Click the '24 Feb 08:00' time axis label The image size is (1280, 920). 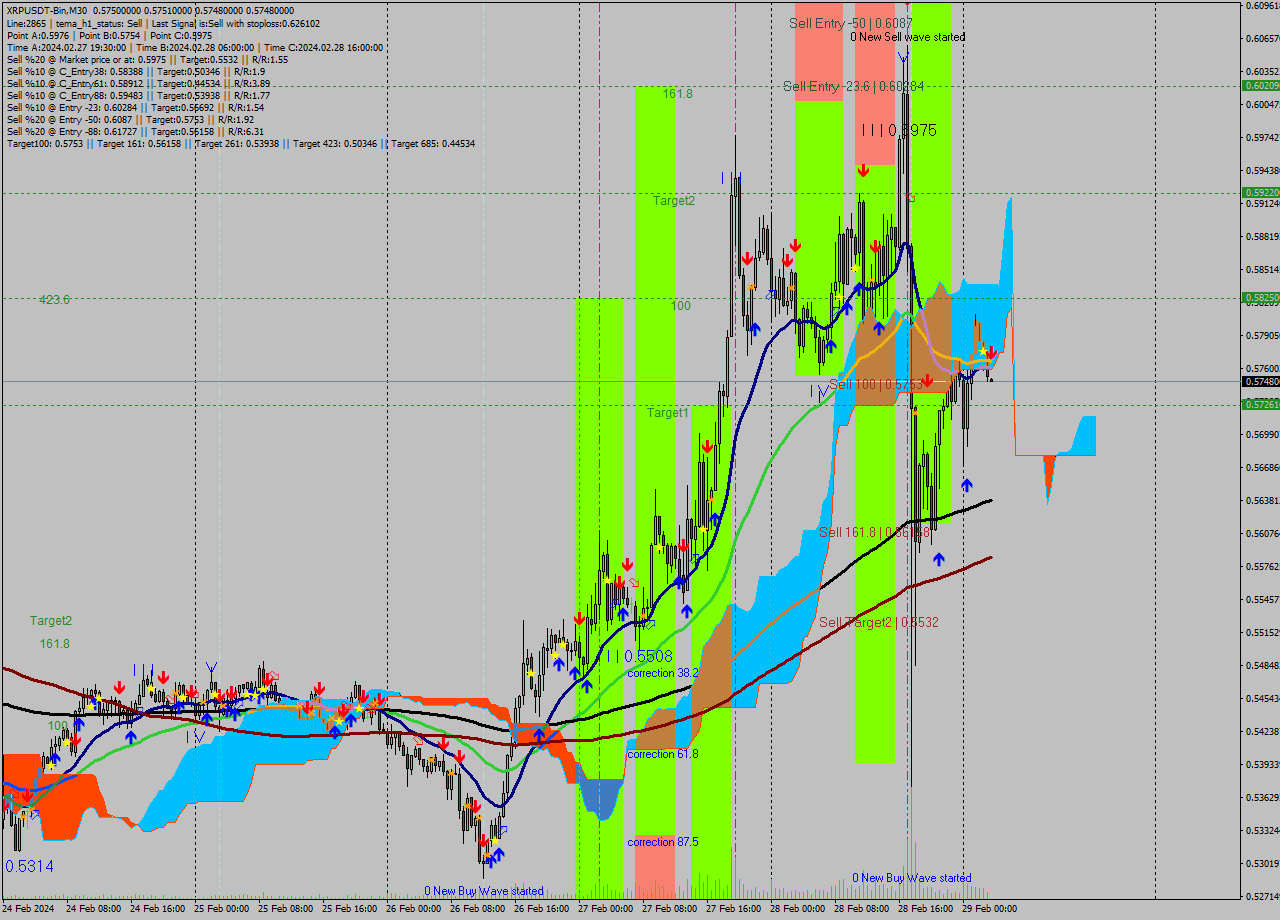click(x=93, y=909)
